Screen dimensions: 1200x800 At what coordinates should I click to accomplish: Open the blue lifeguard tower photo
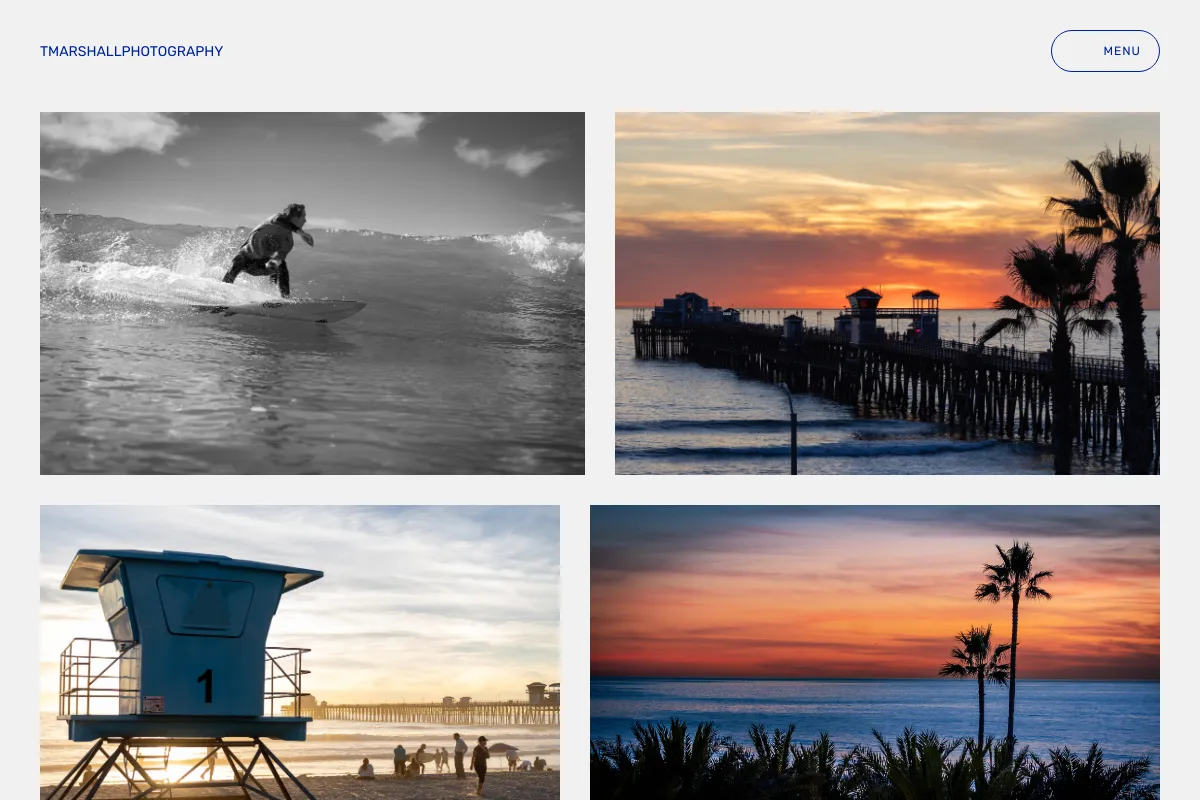coord(300,652)
